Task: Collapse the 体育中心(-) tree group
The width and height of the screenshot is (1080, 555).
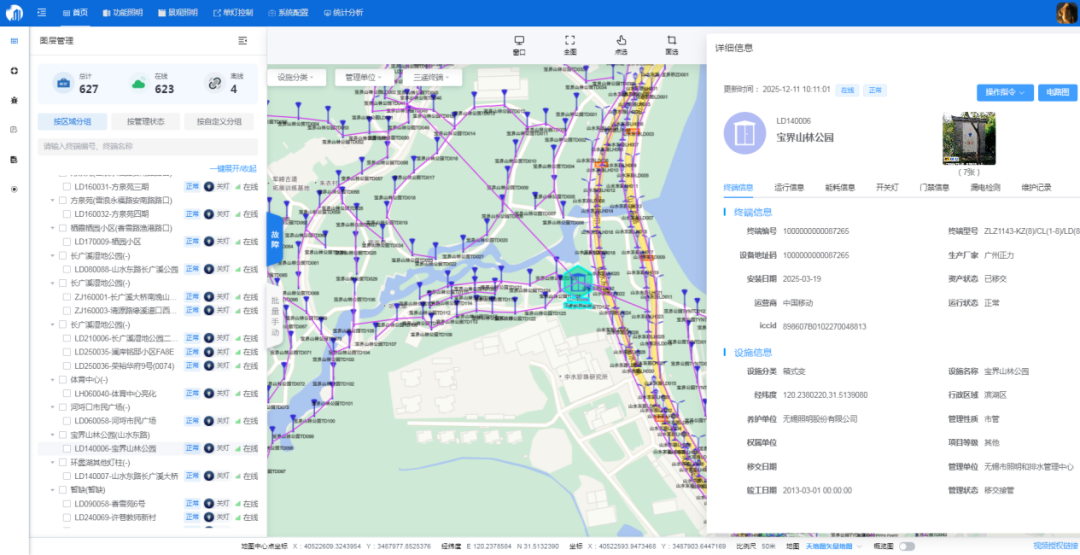Action: click(x=53, y=380)
